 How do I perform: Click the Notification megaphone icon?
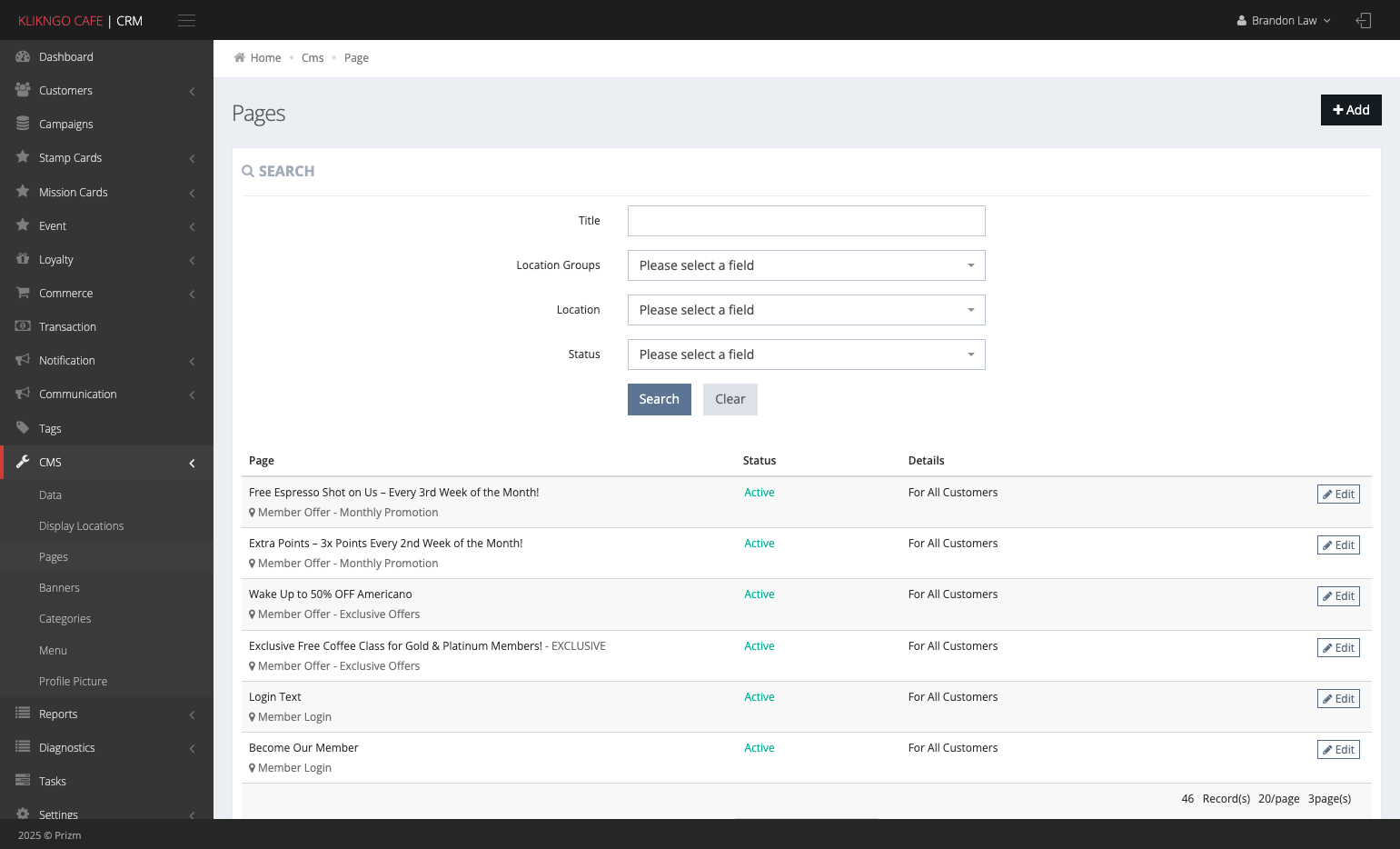point(23,360)
